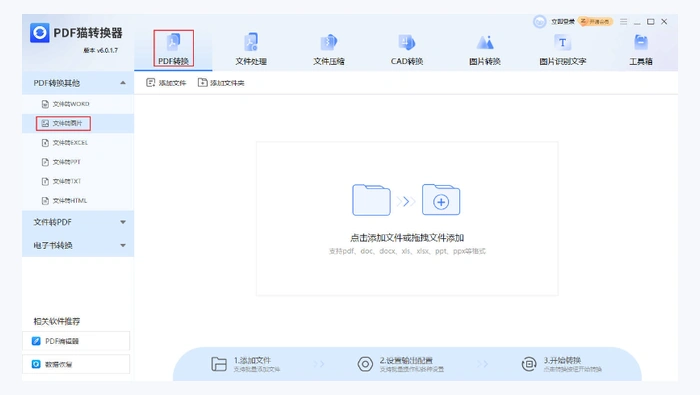Click the 立即登录 login link

[x=562, y=21]
